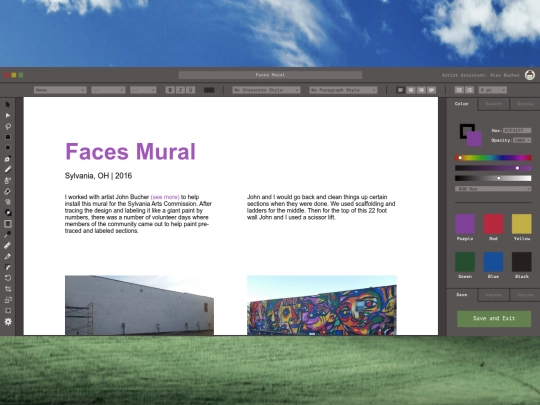Switch to the Swatch tab
540x405 pixels.
coord(494,104)
